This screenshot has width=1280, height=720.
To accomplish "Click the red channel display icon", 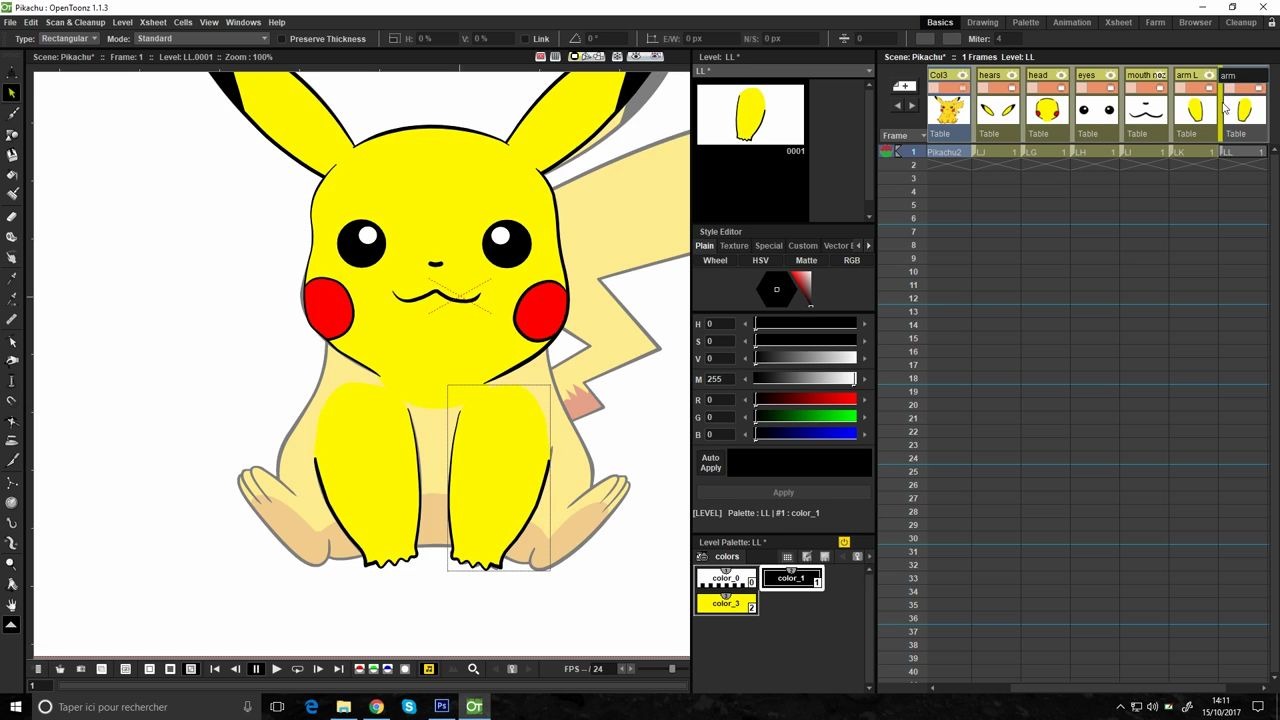I will 360,669.
